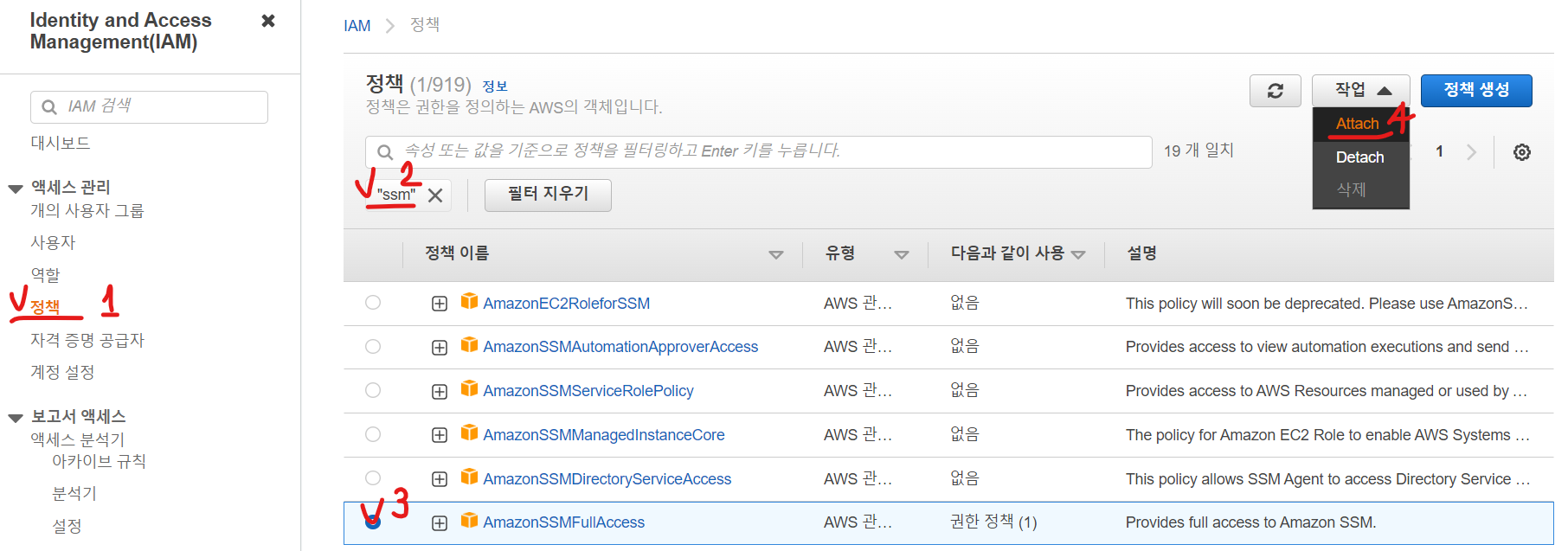Select the AmazonEC2RoleforSSM radio button
Viewport: 1568px width, 551px height.
pyautogui.click(x=373, y=303)
